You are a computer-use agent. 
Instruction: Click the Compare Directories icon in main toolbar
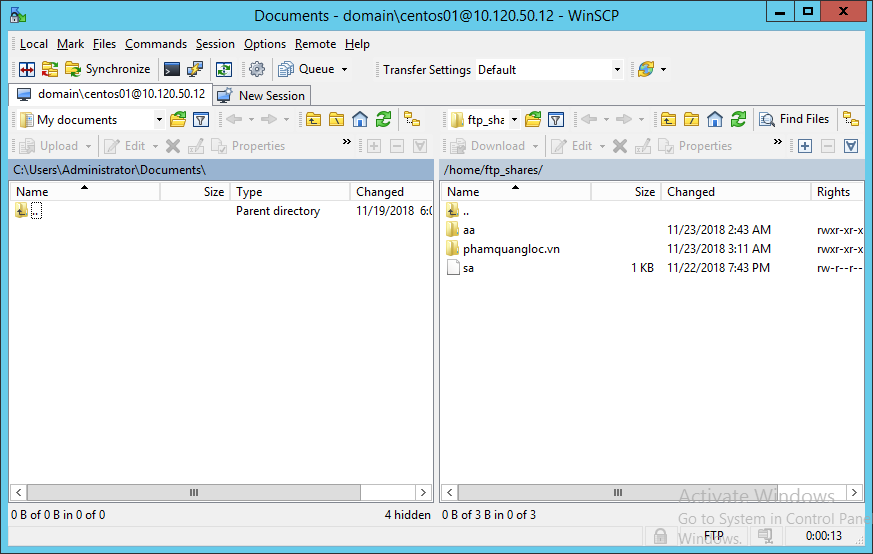pyautogui.click(x=27, y=70)
